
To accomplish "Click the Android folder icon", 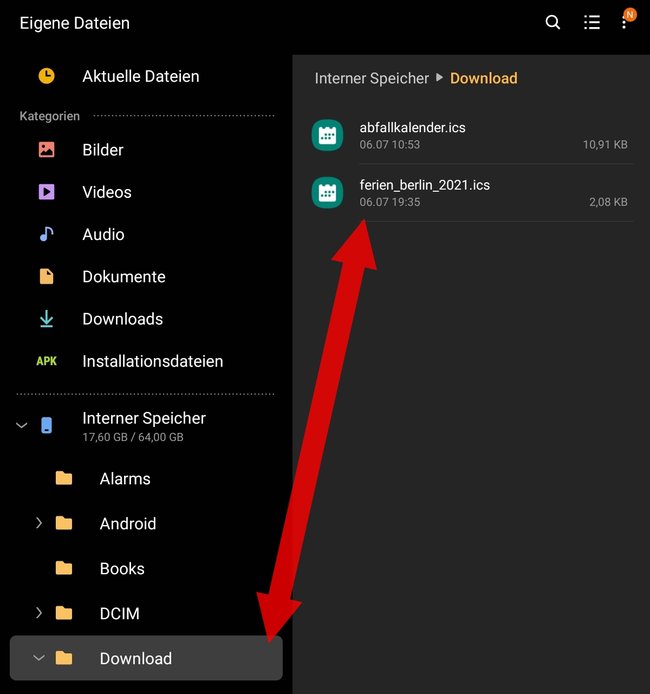I will point(64,523).
